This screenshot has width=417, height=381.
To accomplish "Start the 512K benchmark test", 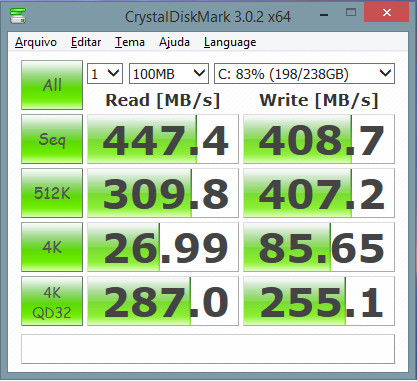I will pyautogui.click(x=52, y=193).
